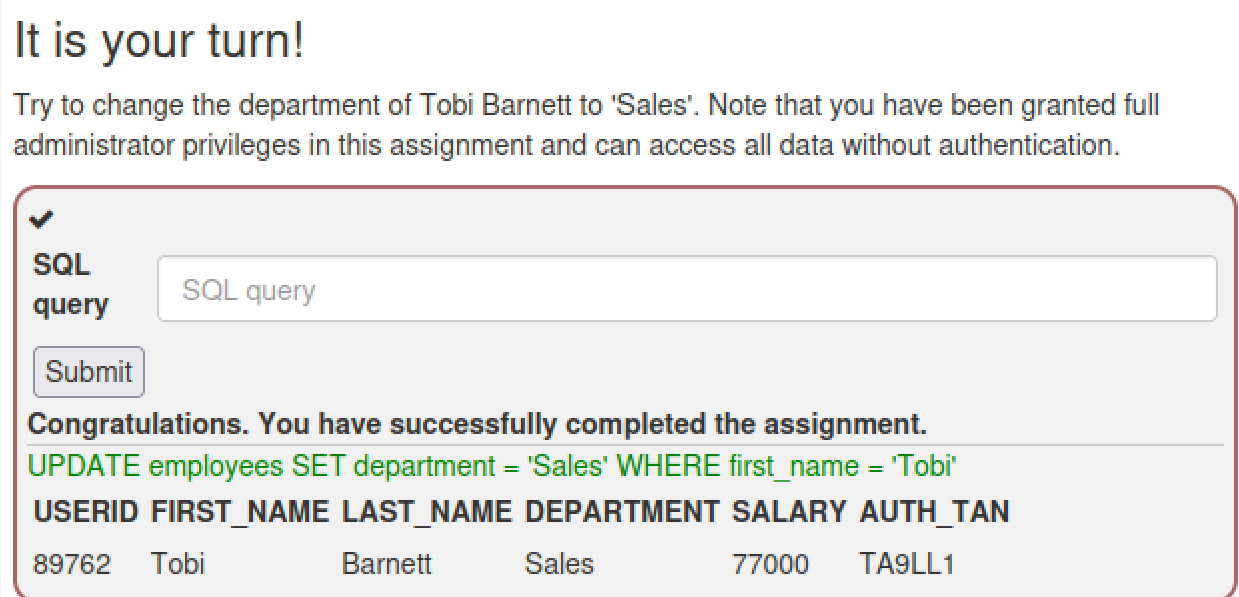
Task: Choose the DEPARTMENT column header
Action: (621, 512)
